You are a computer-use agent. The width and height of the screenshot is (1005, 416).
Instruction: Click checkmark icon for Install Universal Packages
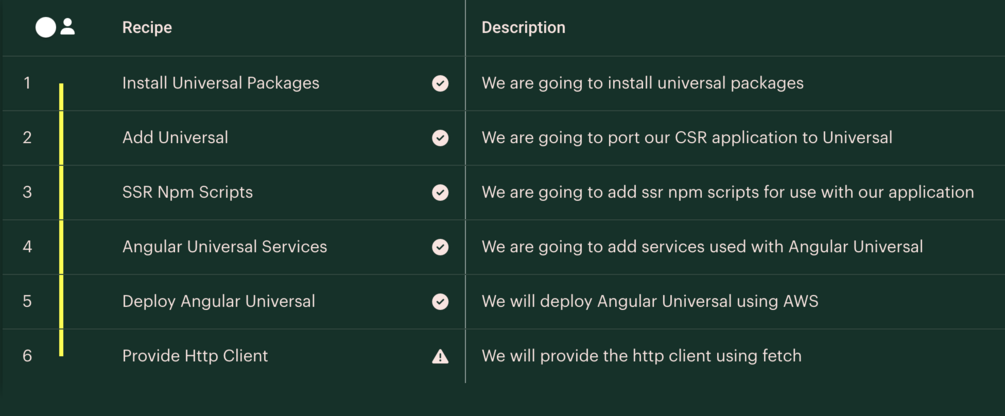440,83
